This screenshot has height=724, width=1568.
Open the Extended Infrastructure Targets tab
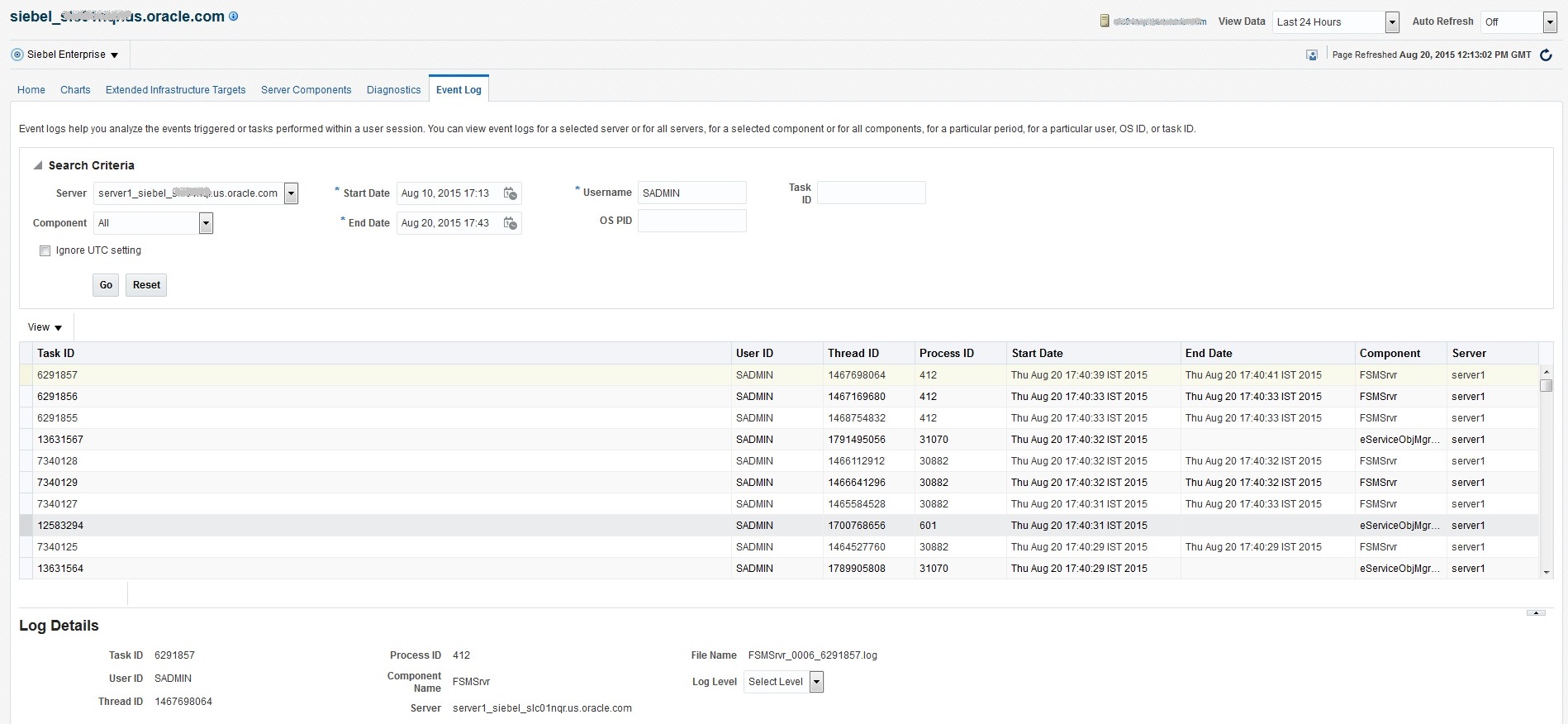pyautogui.click(x=175, y=90)
